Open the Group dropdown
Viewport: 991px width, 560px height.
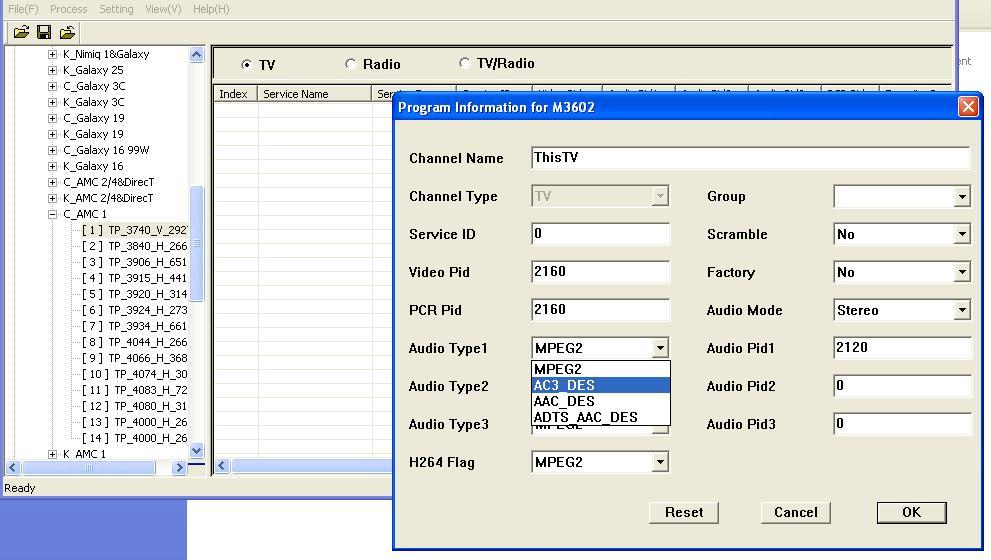961,197
